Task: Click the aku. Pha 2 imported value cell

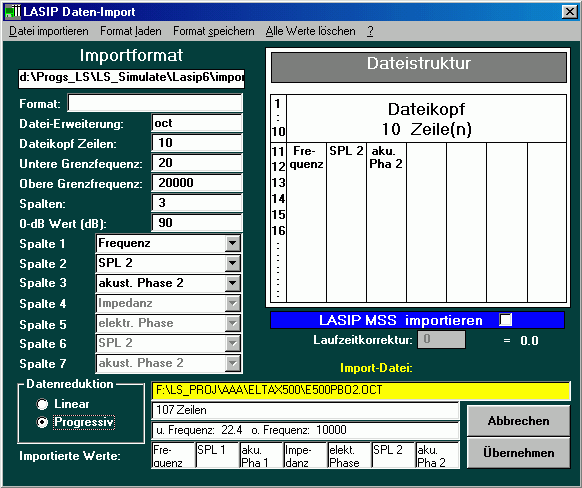Action: click(438, 455)
